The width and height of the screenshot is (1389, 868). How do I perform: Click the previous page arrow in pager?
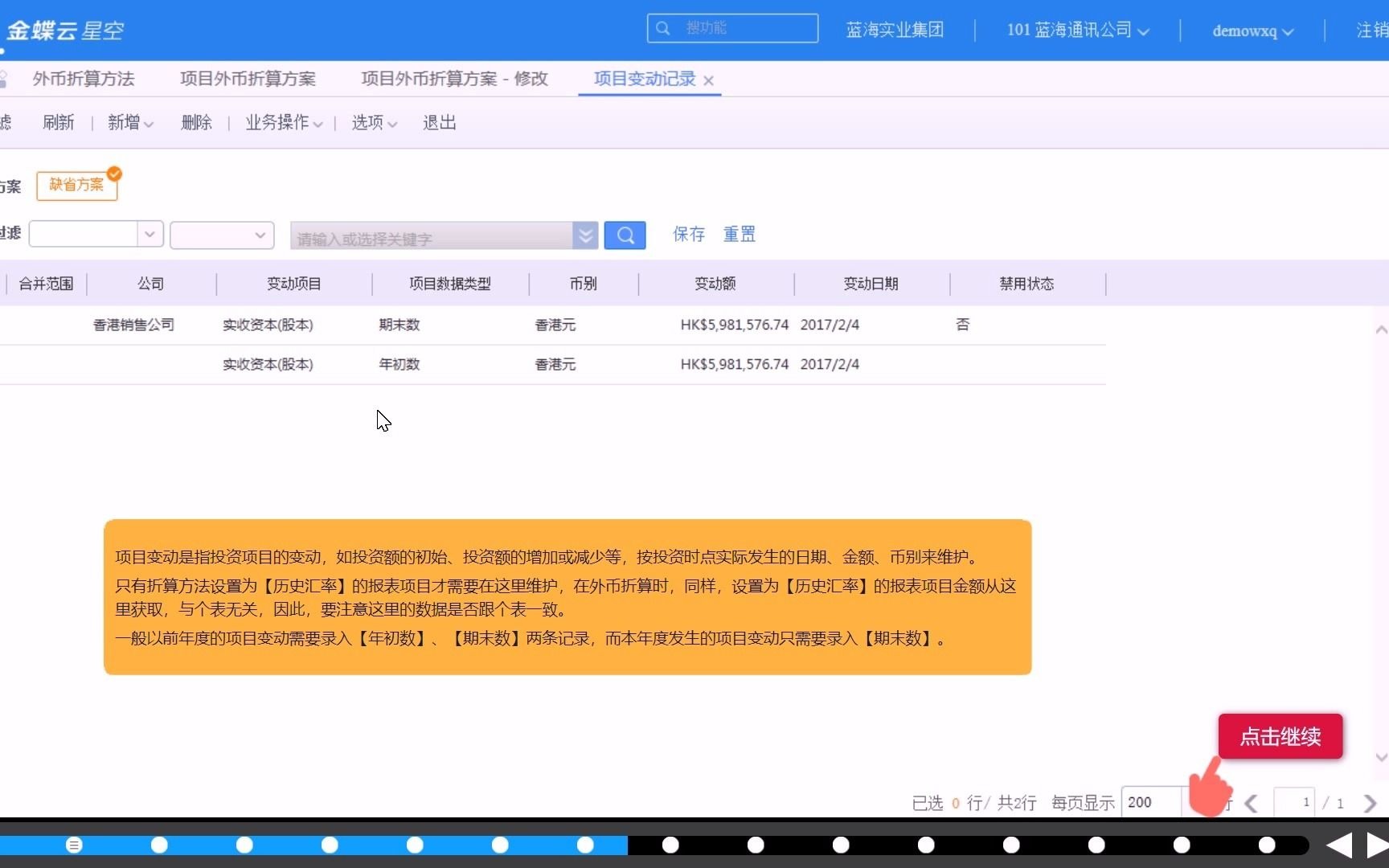pos(1252,803)
